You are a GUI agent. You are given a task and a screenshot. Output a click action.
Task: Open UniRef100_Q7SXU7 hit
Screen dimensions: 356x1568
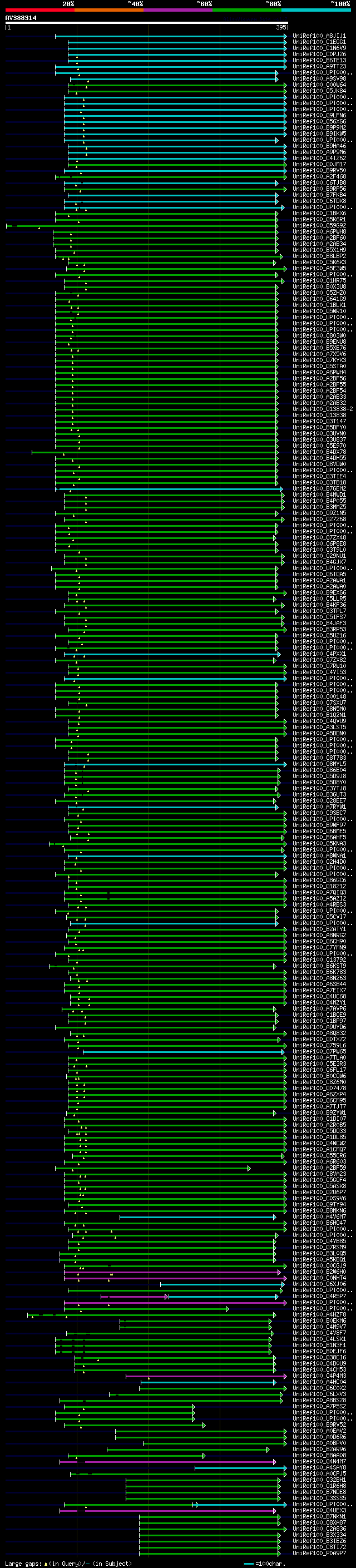[x=319, y=703]
